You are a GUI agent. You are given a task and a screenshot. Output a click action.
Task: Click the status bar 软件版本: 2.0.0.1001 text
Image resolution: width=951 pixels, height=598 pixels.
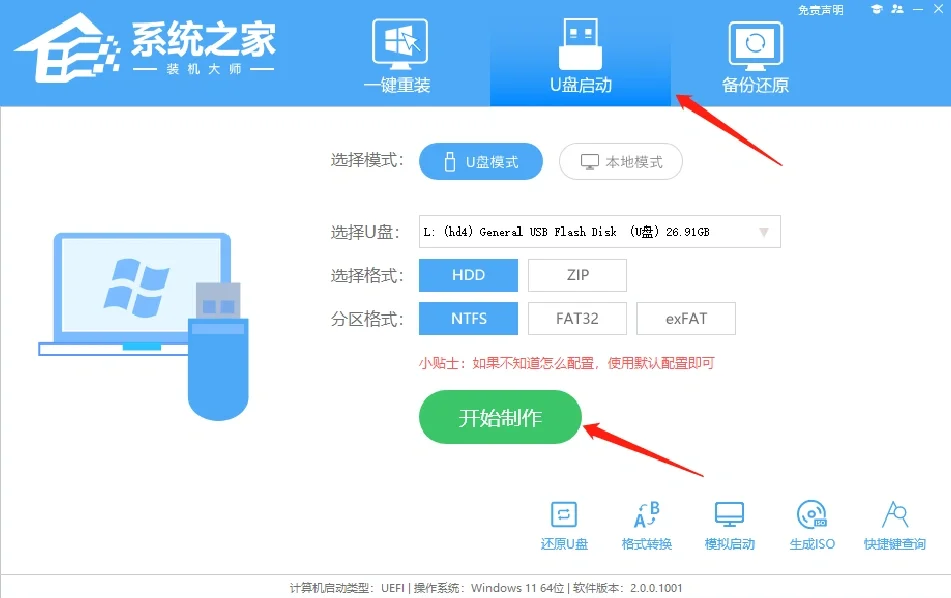click(x=627, y=588)
